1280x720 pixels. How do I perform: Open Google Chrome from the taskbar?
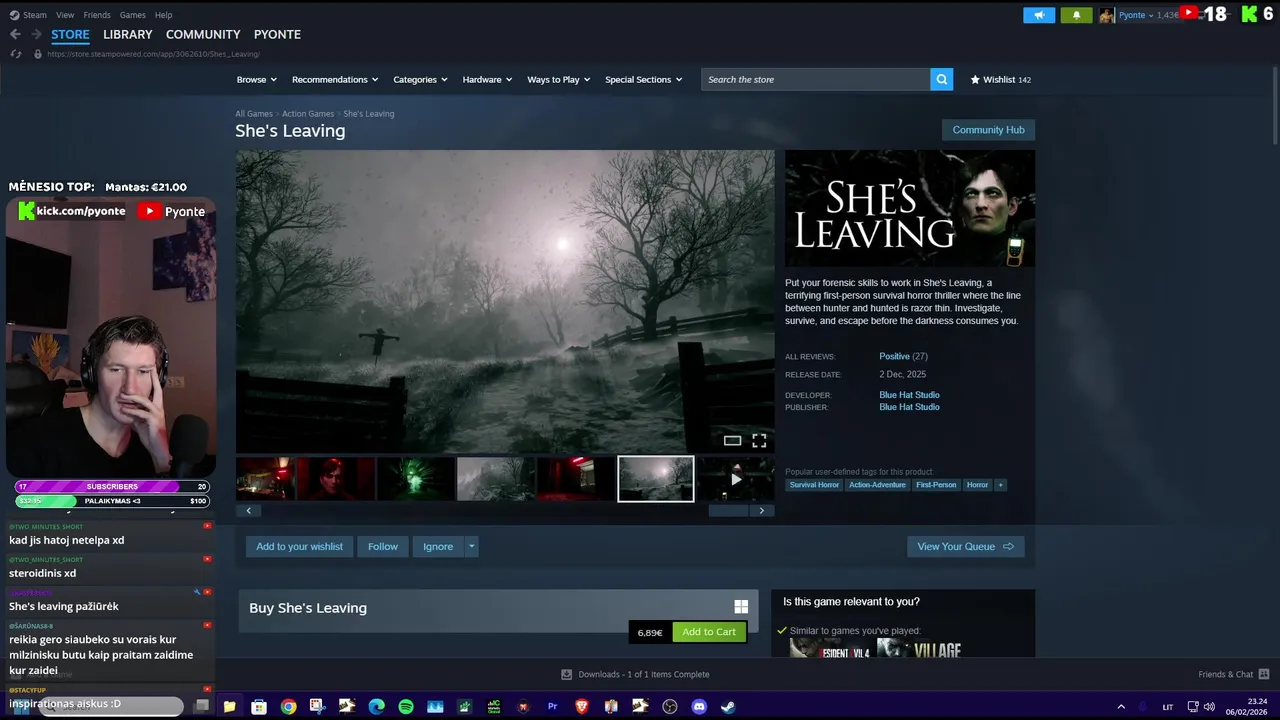pyautogui.click(x=288, y=706)
